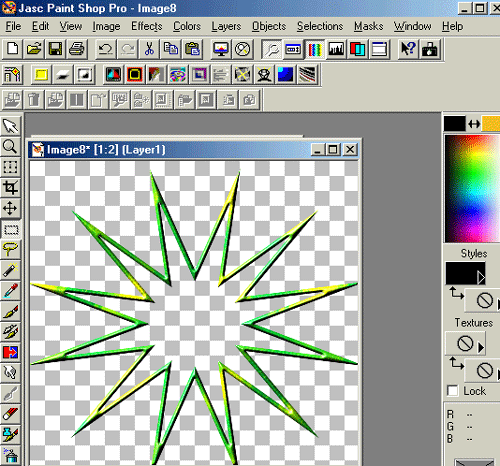The width and height of the screenshot is (500, 466).
Task: Activate the Freehand lasso tool
Action: coord(10,249)
